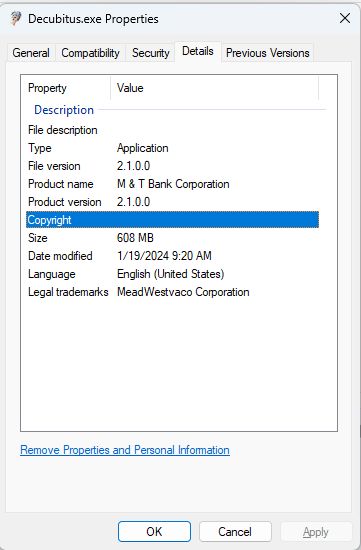Go to the Previous Versions tab
Viewport: 361px width, 550px height.
267,53
